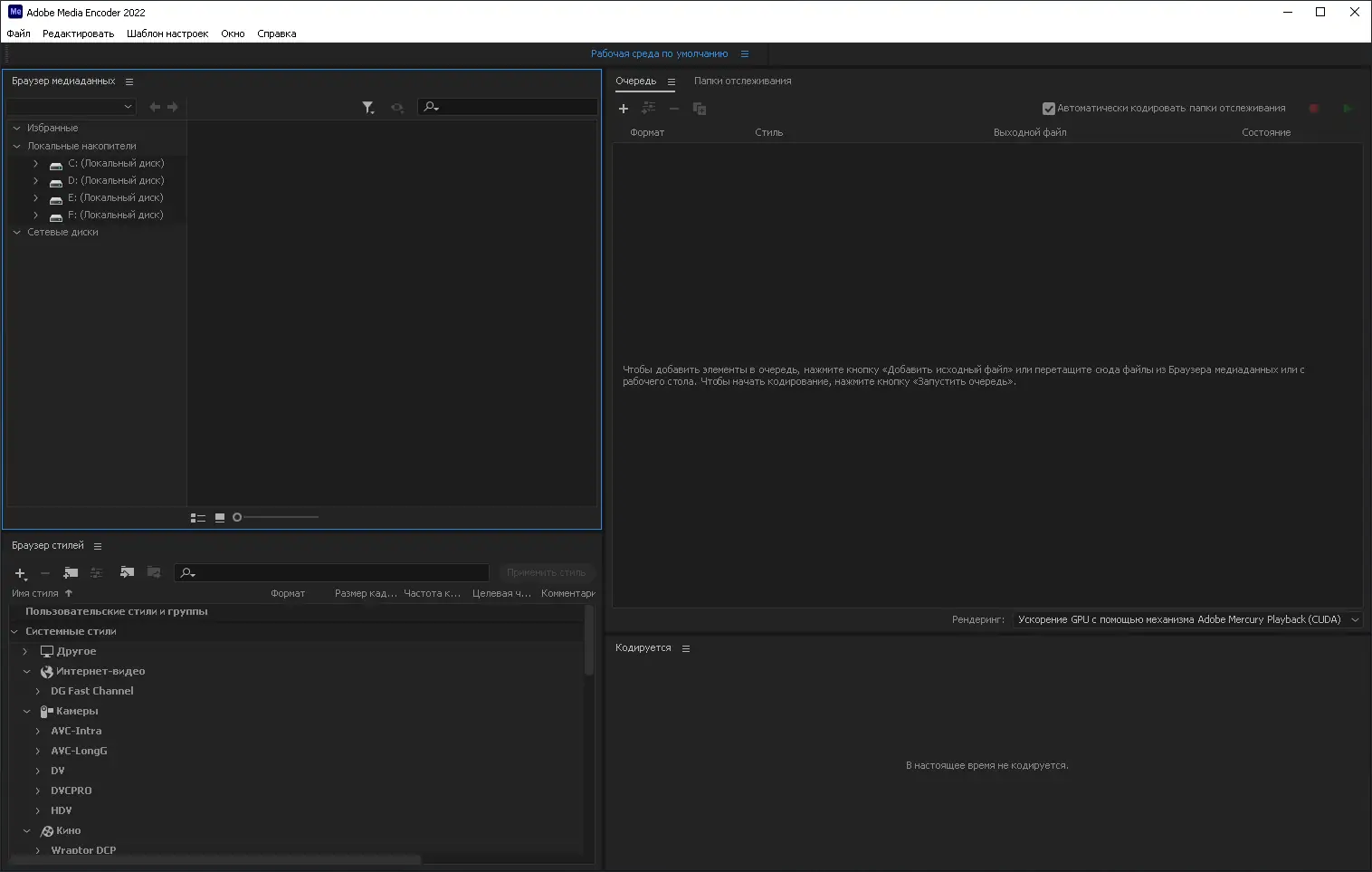The width and height of the screenshot is (1372, 872).
Task: Expand the E: local disk node
Action: [x=35, y=198]
